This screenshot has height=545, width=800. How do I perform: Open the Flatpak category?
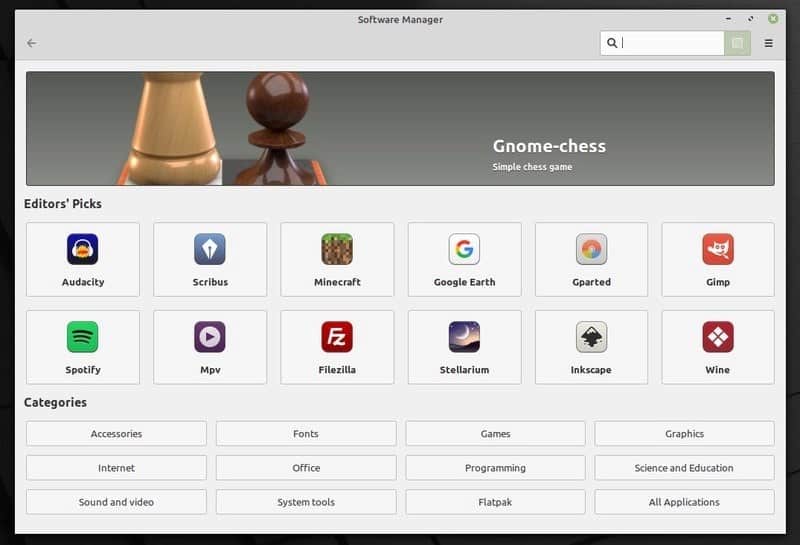pos(495,502)
